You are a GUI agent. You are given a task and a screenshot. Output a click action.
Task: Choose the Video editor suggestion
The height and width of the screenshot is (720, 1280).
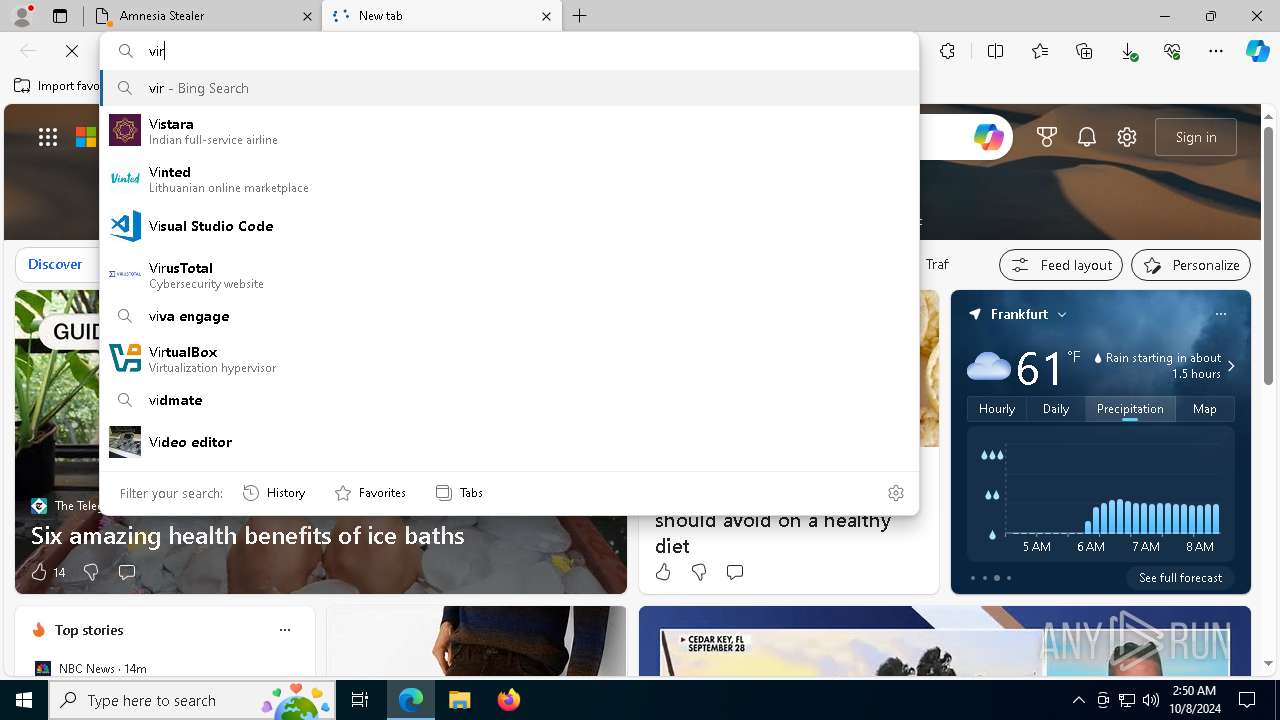[510, 442]
